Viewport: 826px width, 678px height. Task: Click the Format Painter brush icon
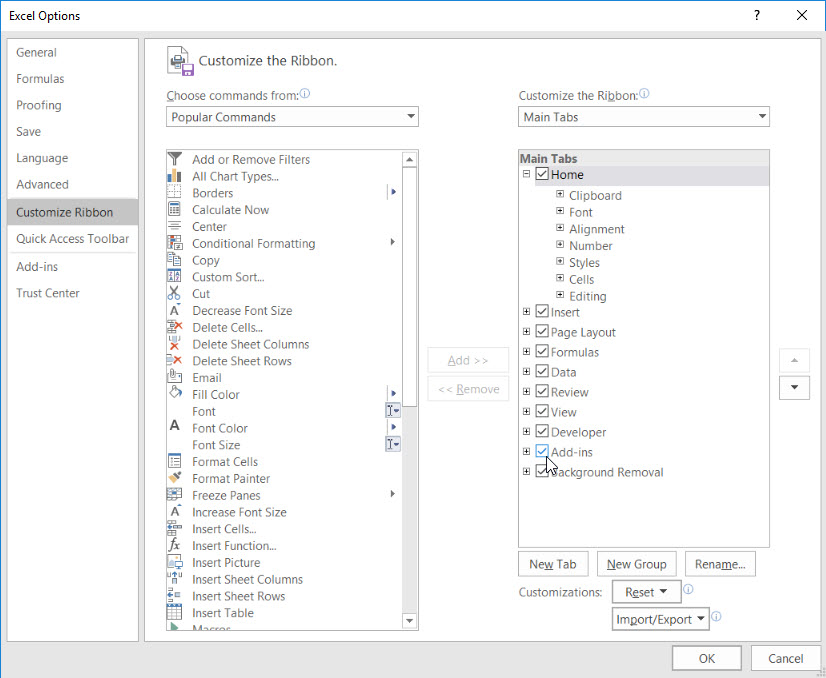(174, 478)
